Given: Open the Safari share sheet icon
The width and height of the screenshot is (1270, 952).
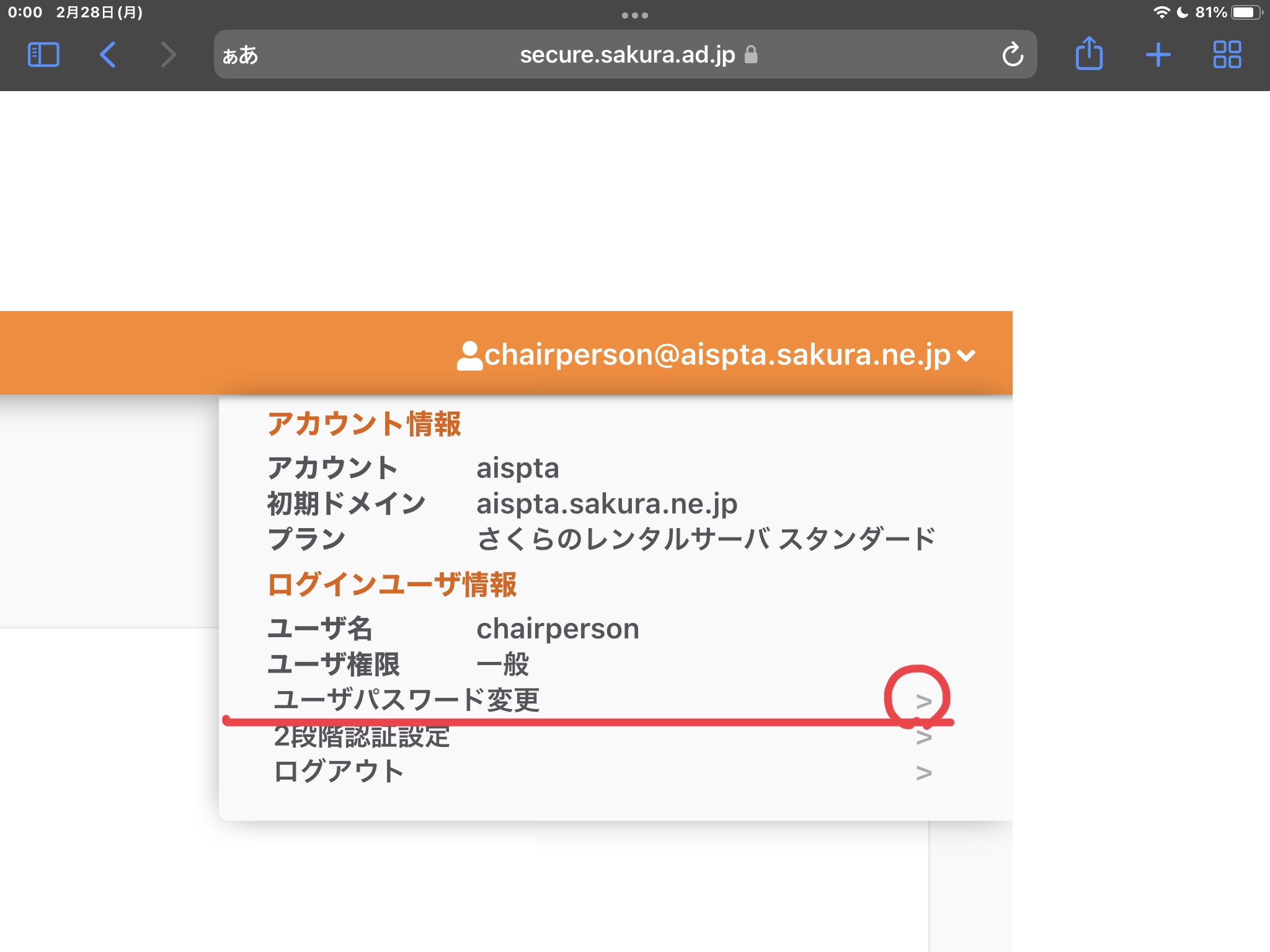Looking at the screenshot, I should [x=1089, y=53].
